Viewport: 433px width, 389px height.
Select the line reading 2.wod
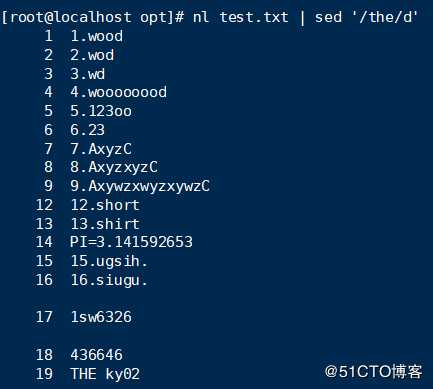[x=92, y=55]
